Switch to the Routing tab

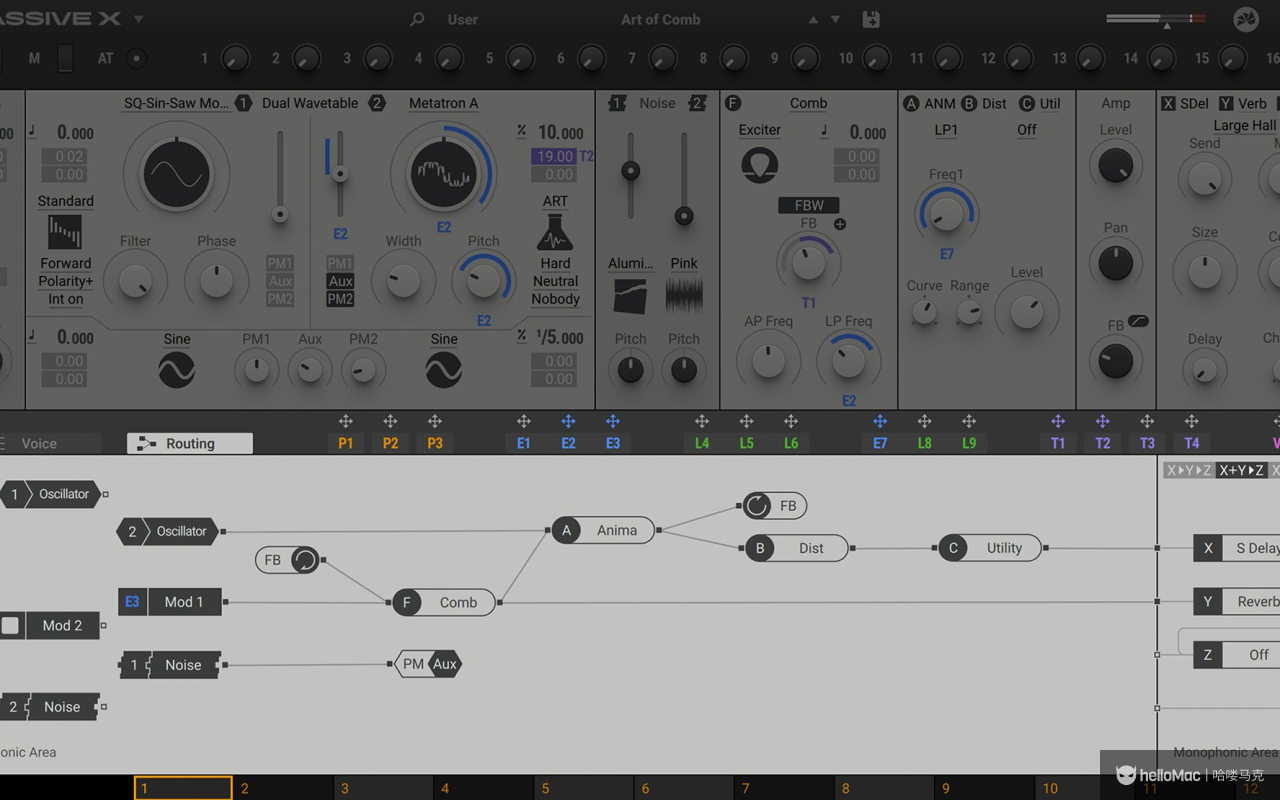[190, 443]
